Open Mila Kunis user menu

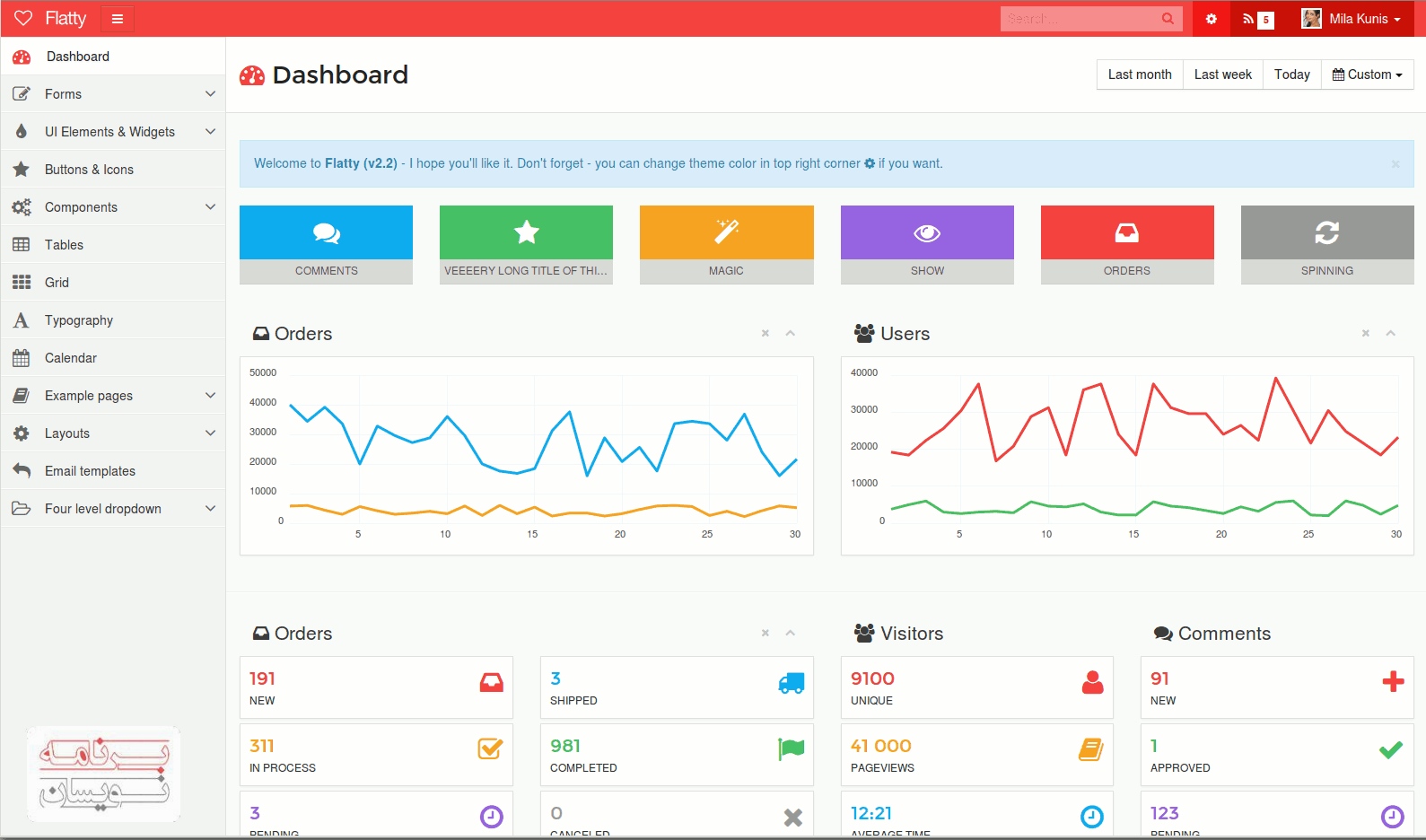[x=1352, y=19]
